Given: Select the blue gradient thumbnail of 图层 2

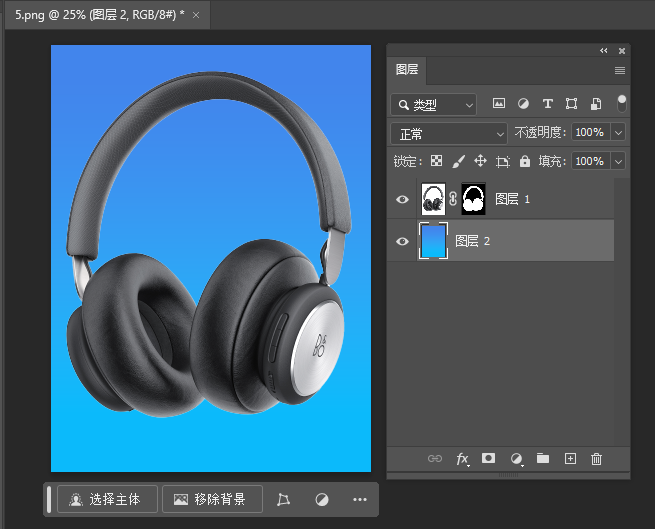Looking at the screenshot, I should [433, 241].
